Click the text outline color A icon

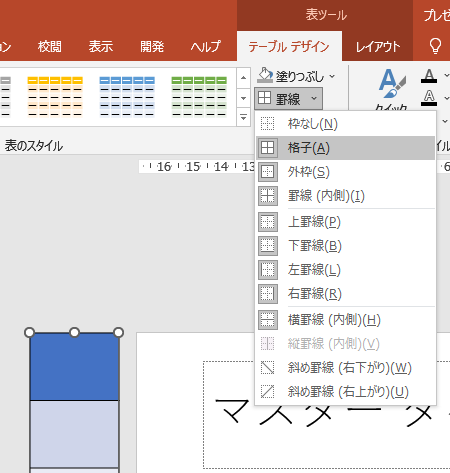tap(429, 98)
